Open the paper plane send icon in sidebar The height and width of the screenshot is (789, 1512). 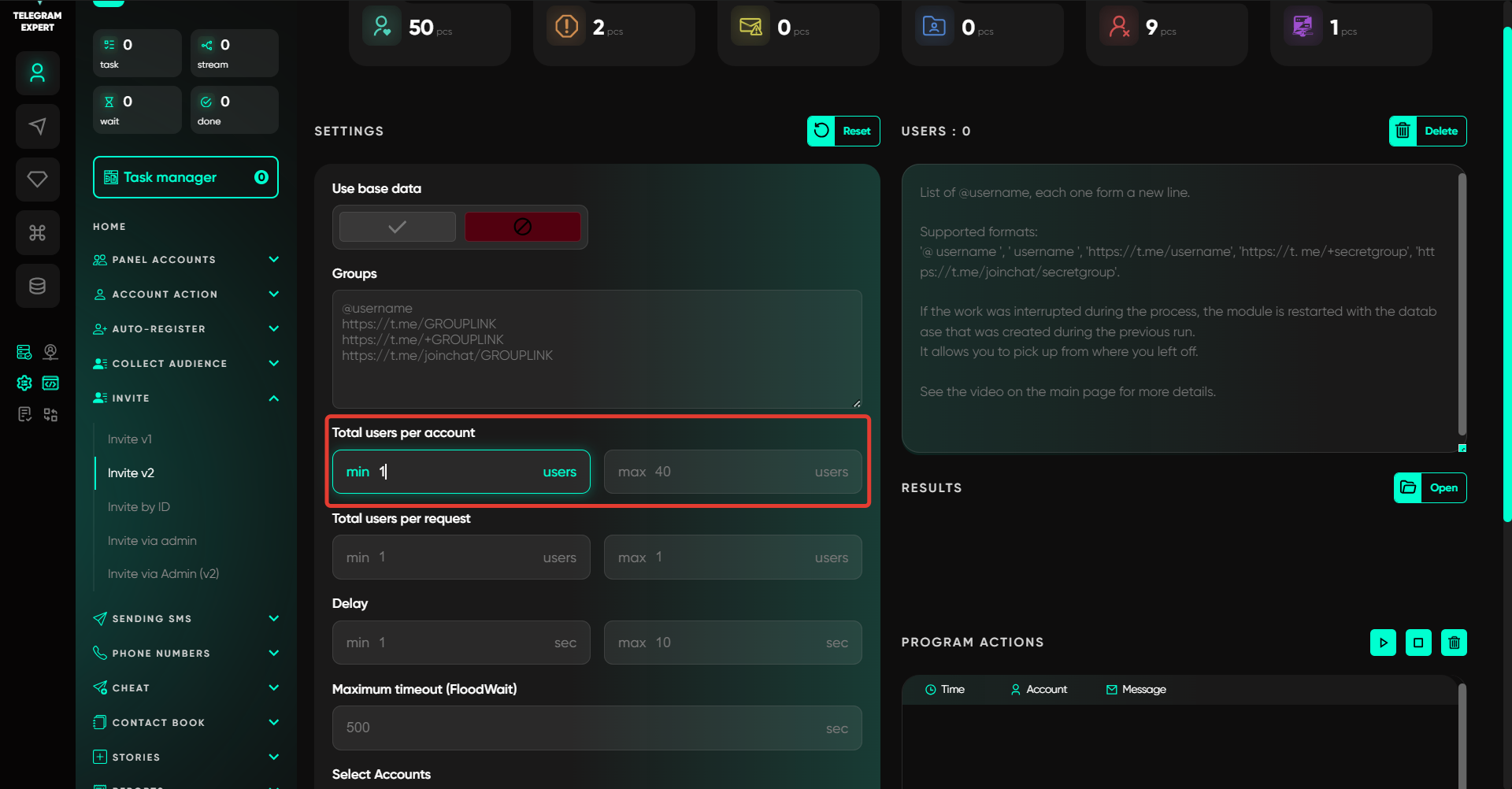[x=37, y=126]
